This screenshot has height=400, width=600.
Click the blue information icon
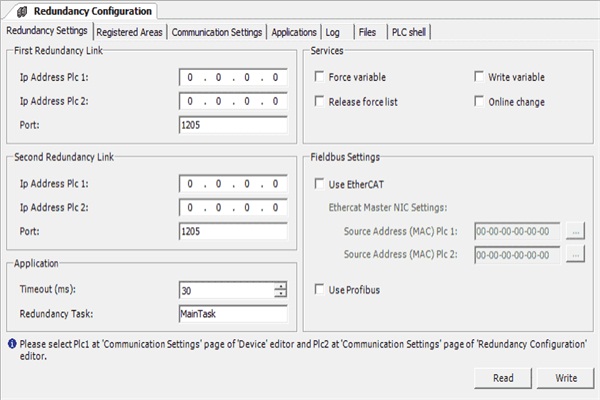tap(11, 343)
